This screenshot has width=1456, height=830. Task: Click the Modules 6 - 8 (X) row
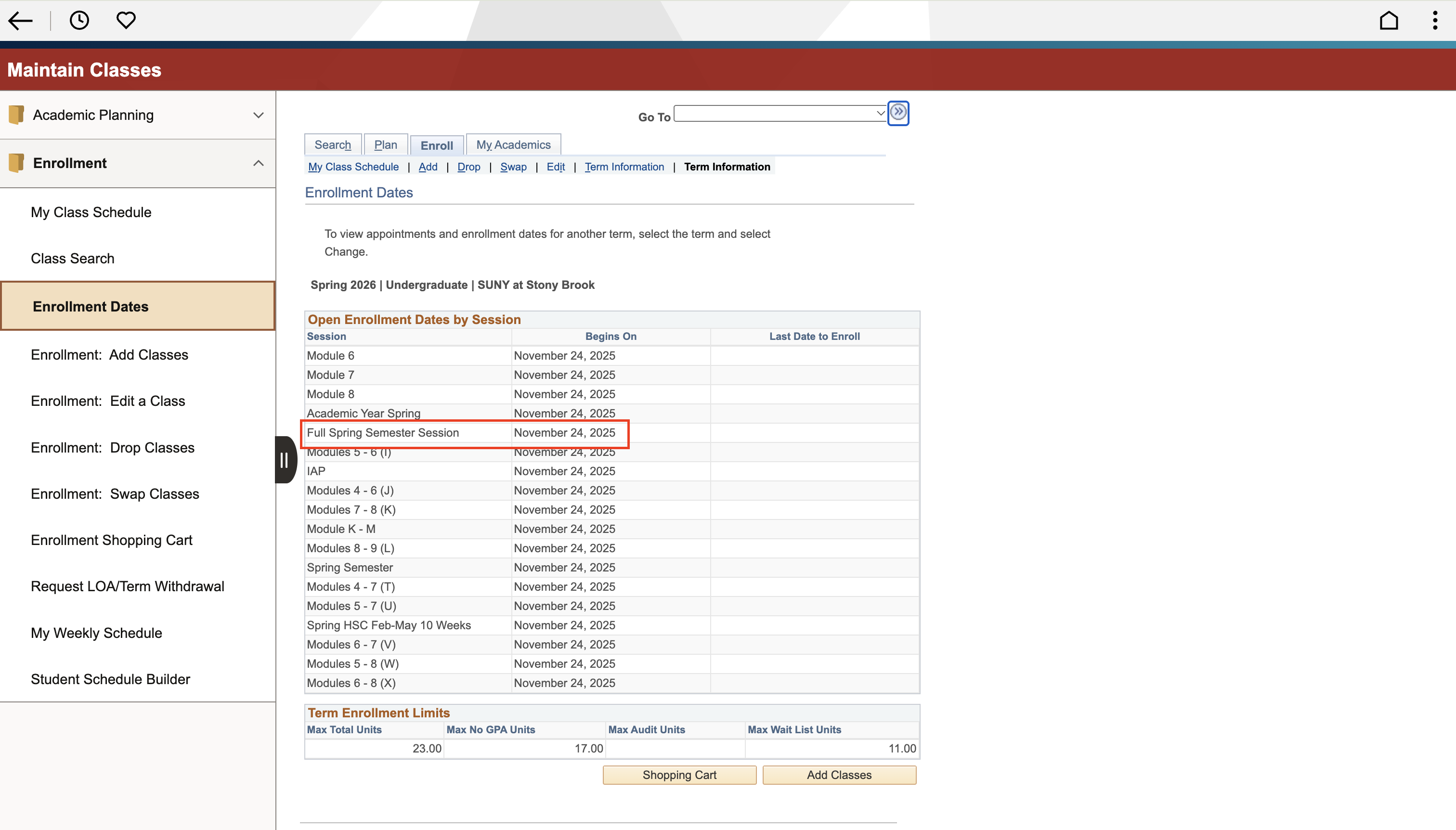click(x=611, y=684)
